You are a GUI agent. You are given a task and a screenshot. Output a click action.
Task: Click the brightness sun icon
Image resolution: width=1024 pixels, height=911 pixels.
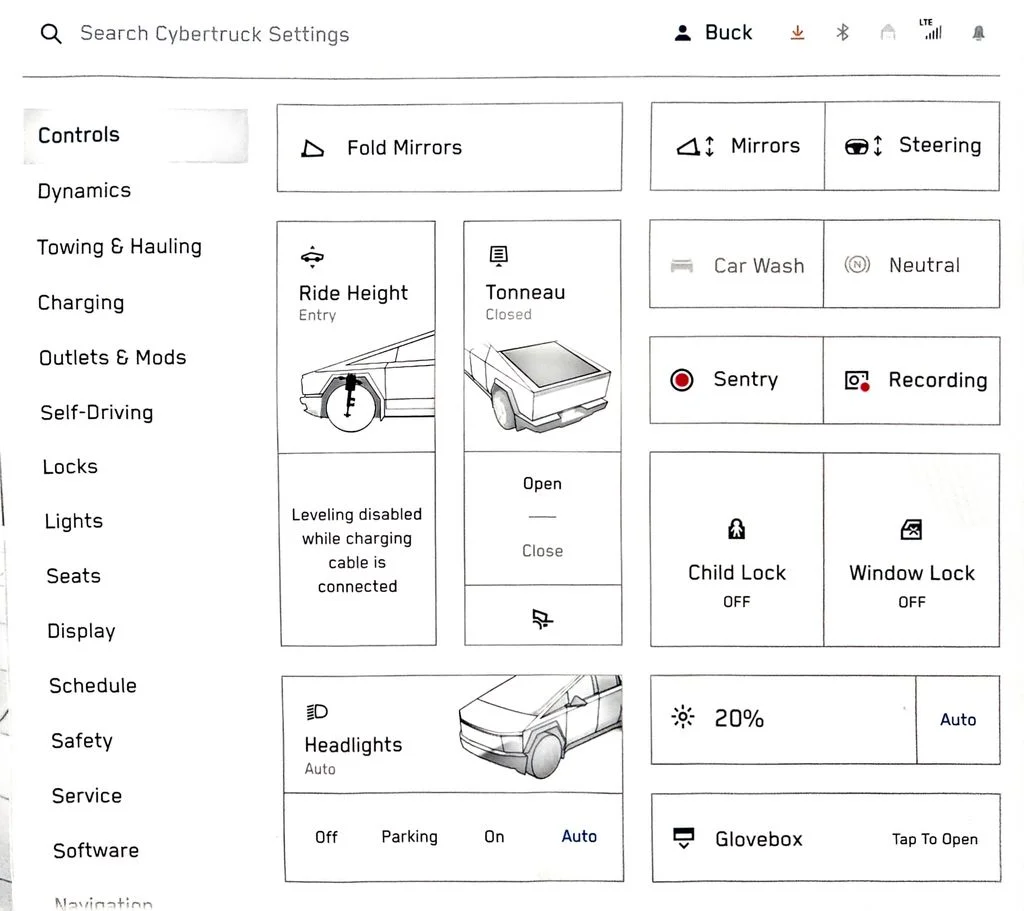[683, 717]
